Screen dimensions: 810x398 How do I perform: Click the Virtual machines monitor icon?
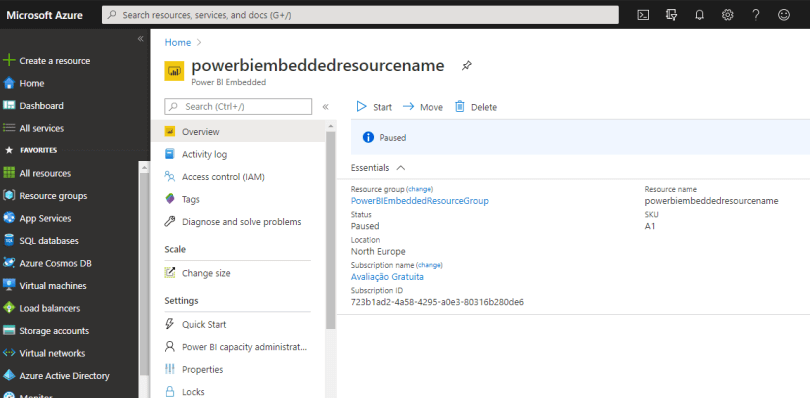click(9, 285)
